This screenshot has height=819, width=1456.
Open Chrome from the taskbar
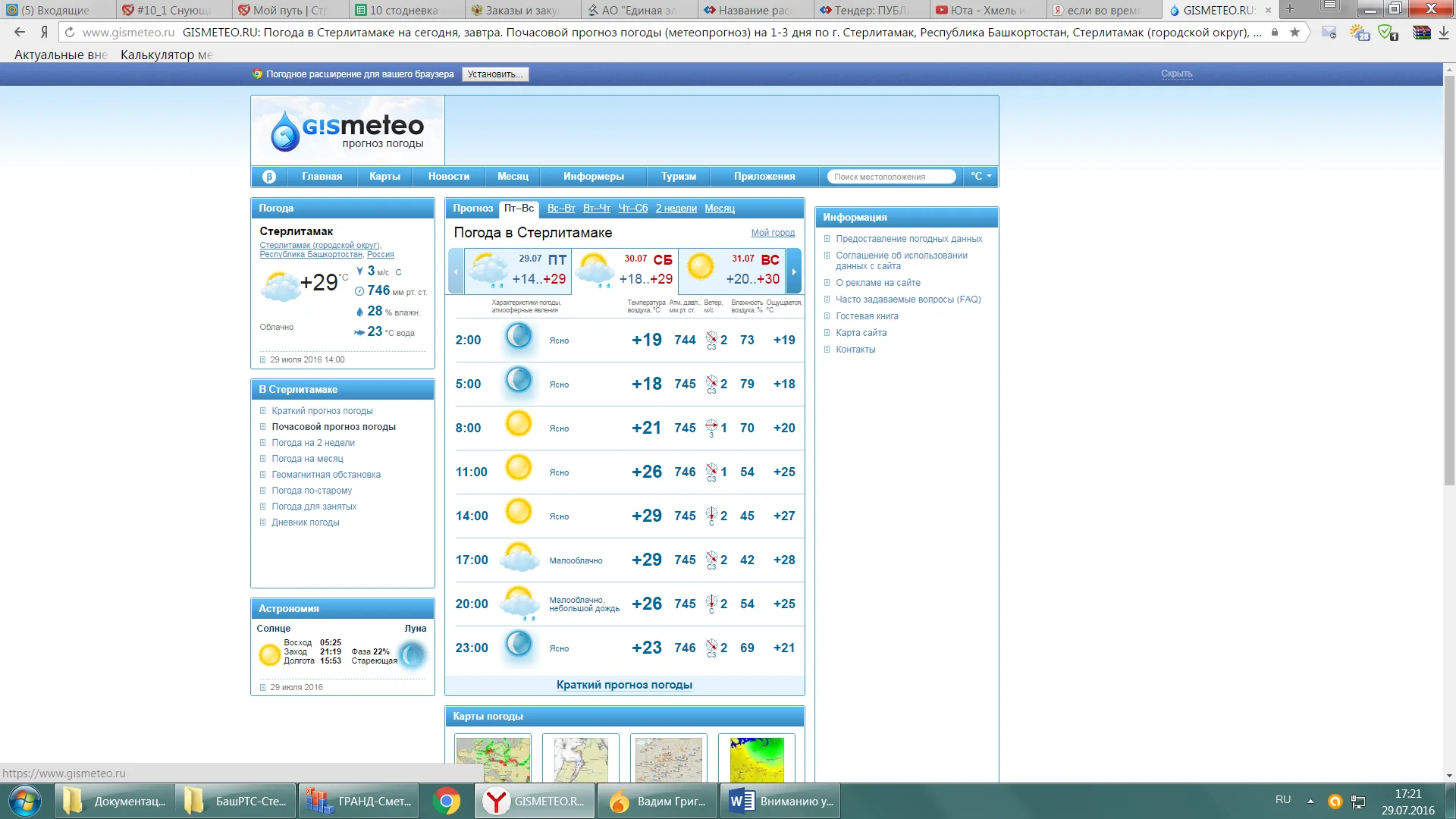[447, 801]
